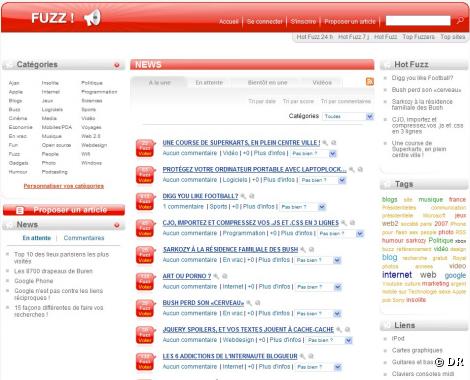Viewport: 470px width, 380px height.
Task: Open Pas bien dropdown for Laptoplock article
Action: 323,180
